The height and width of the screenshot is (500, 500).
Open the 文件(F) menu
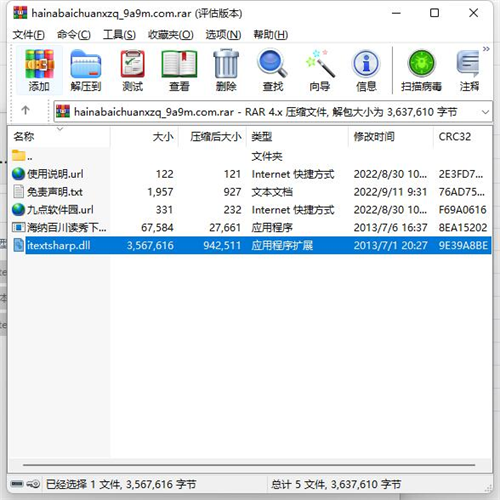28,35
